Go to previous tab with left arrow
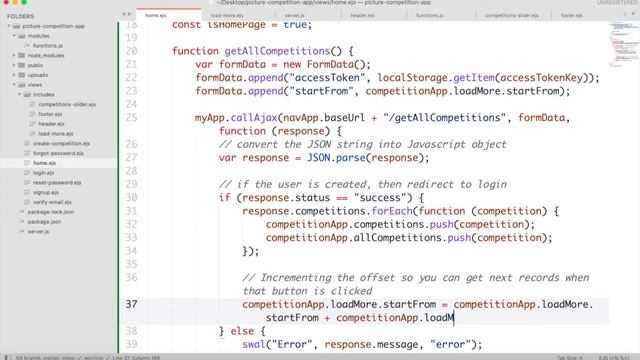 tap(124, 14)
